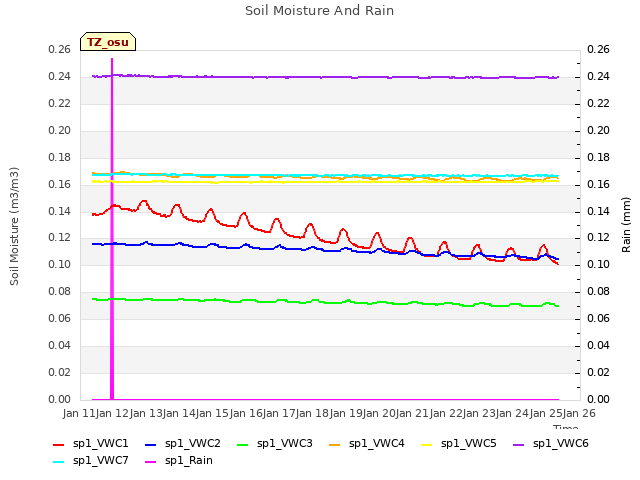Click the Jan 26 x-axis tick label
Viewport: 640px width, 480px height.
[x=579, y=413]
